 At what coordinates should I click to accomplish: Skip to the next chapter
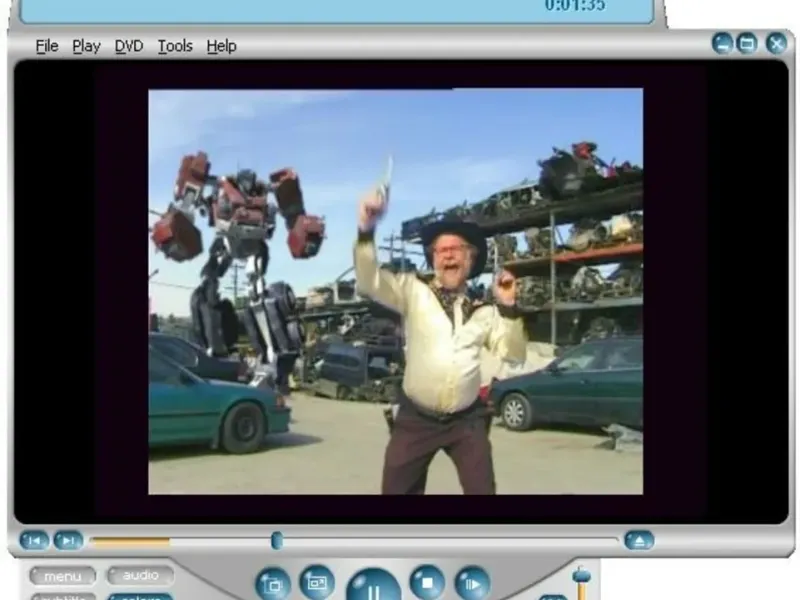(68, 540)
